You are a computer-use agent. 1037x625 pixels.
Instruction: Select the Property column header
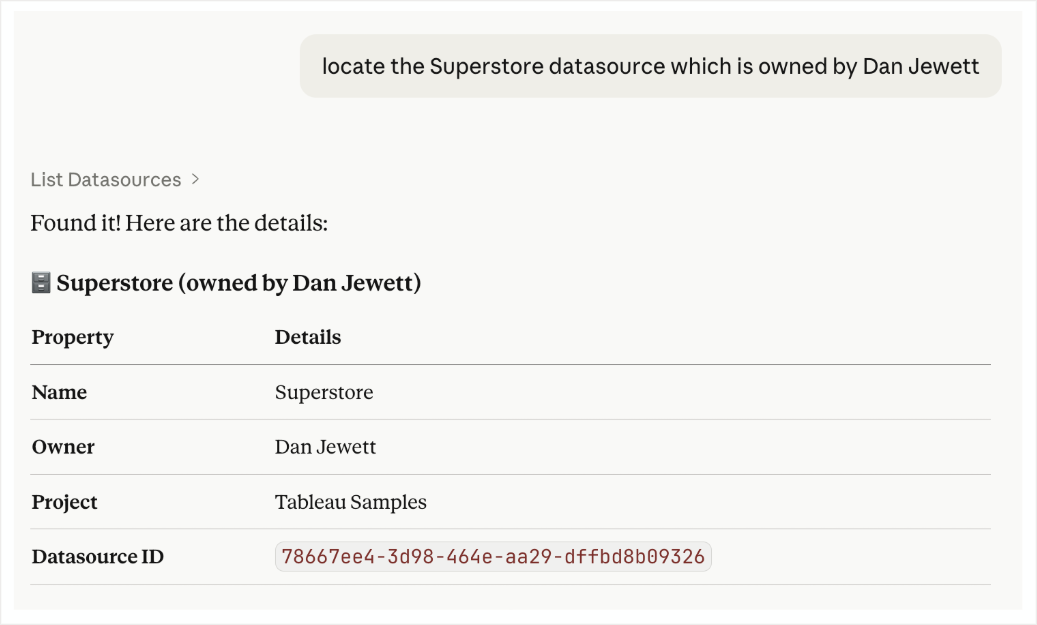[72, 337]
